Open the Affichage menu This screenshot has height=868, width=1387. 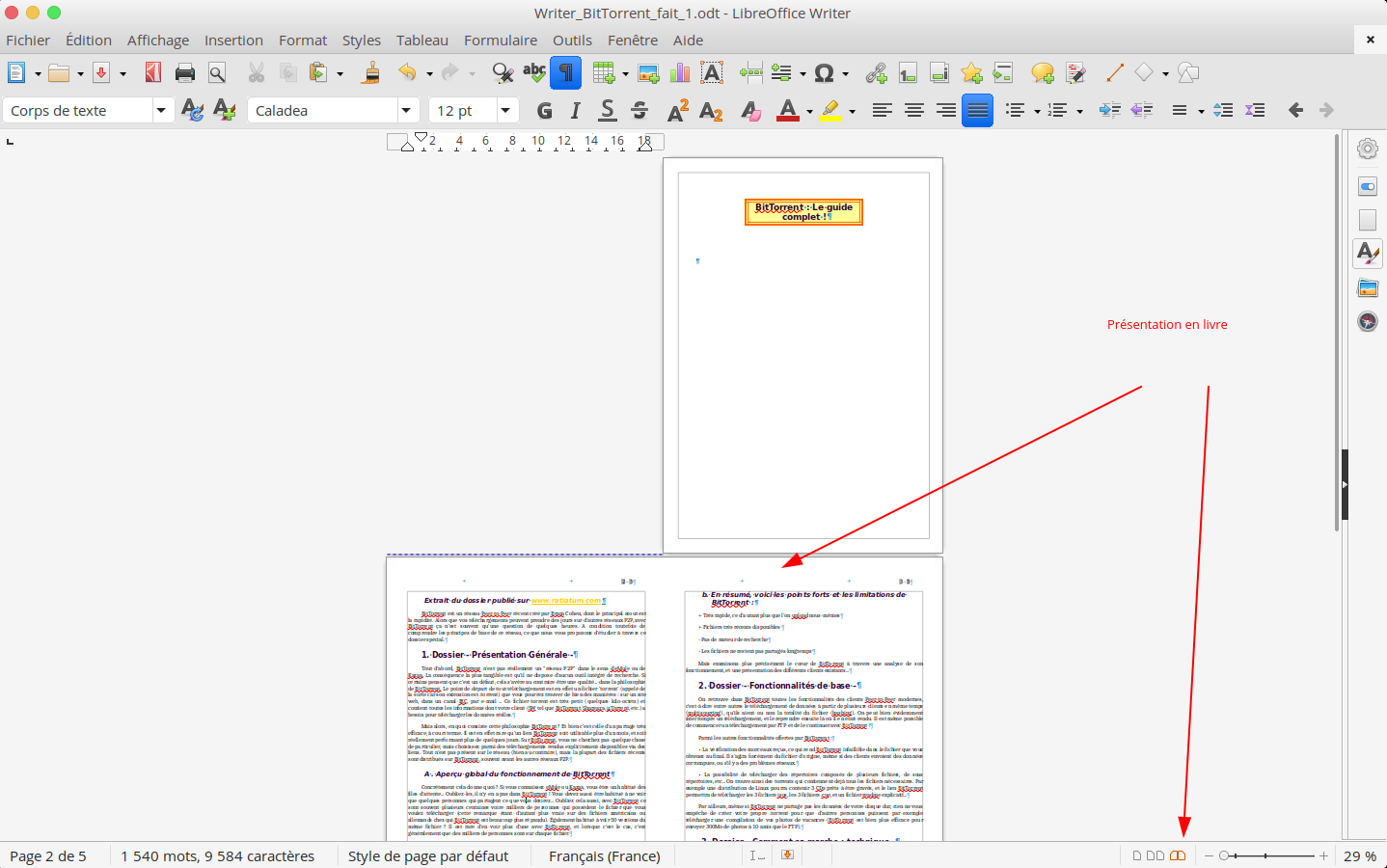pyautogui.click(x=158, y=40)
